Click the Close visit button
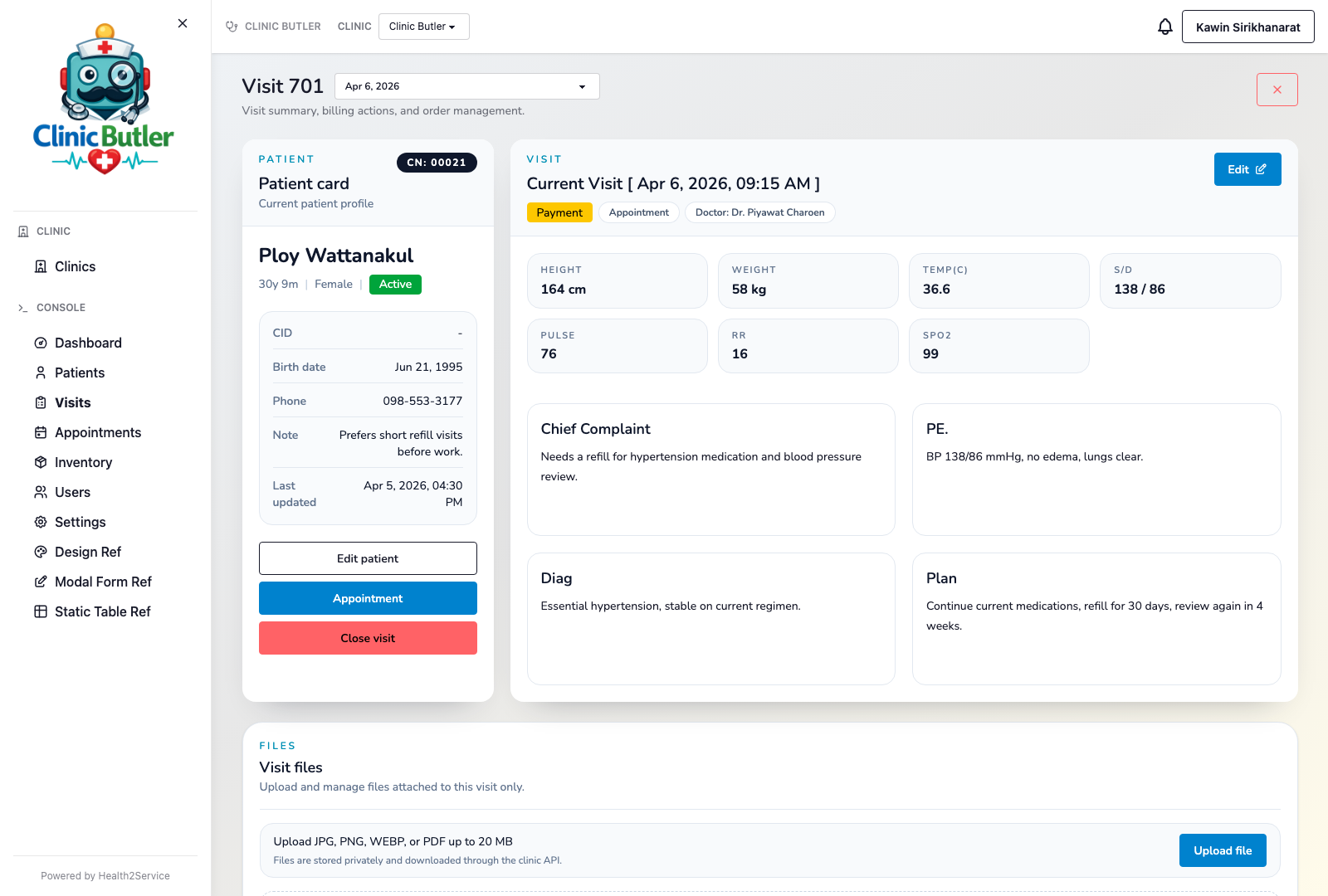This screenshot has height=896, width=1328. coord(368,638)
